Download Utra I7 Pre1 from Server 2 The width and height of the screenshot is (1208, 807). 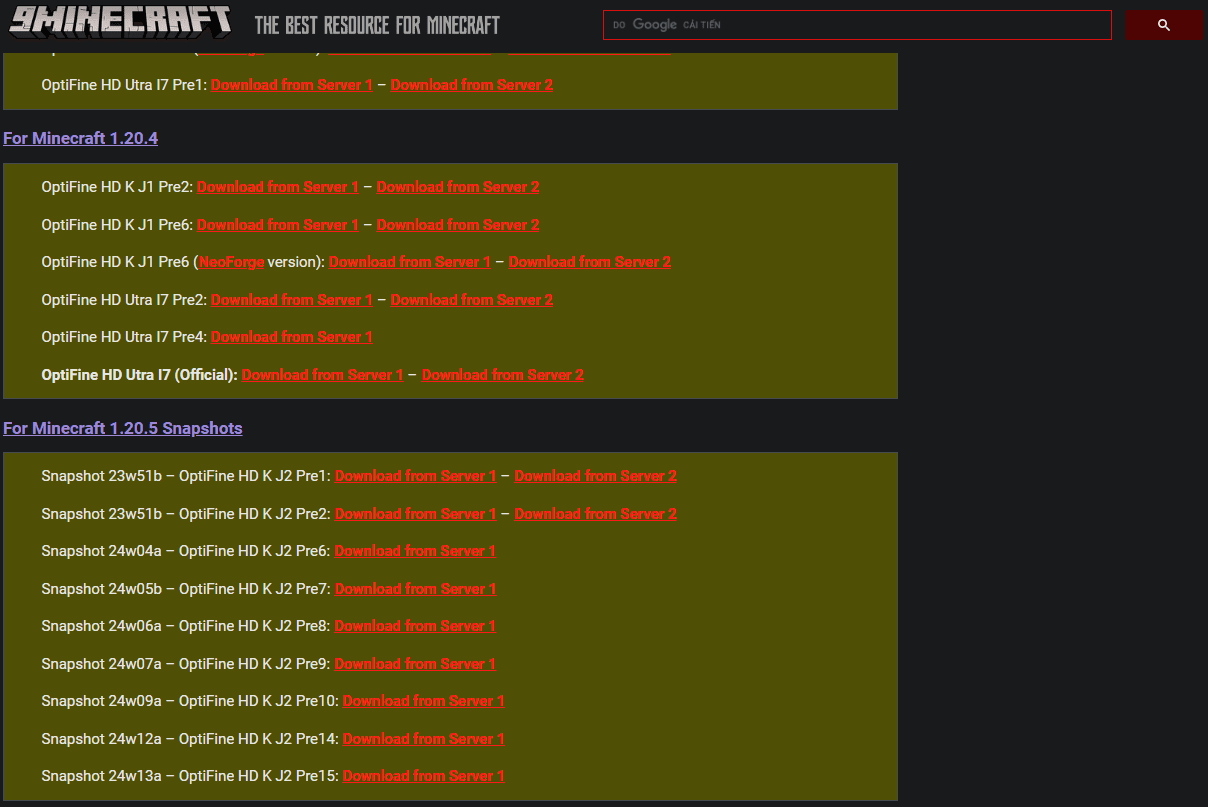(472, 85)
